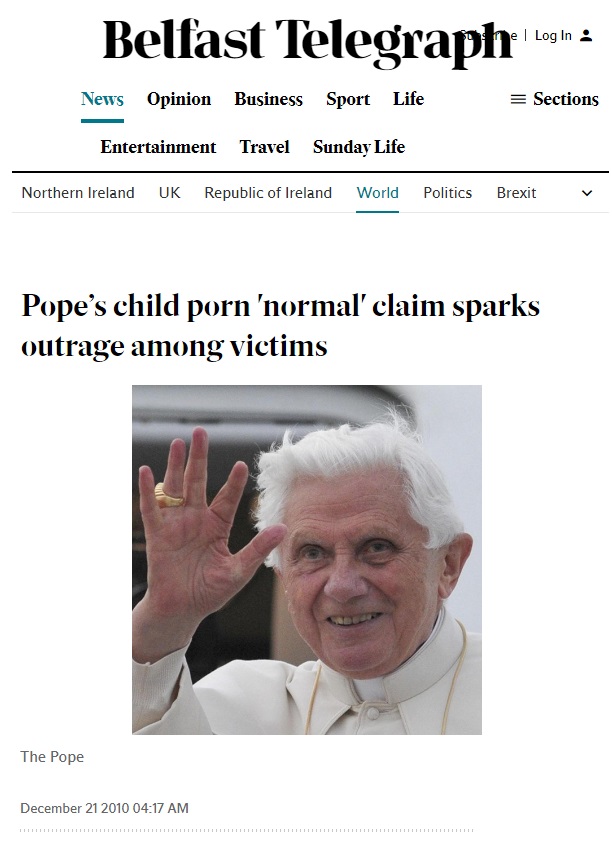
Task: Select Northern Ireland subsection
Action: click(78, 193)
